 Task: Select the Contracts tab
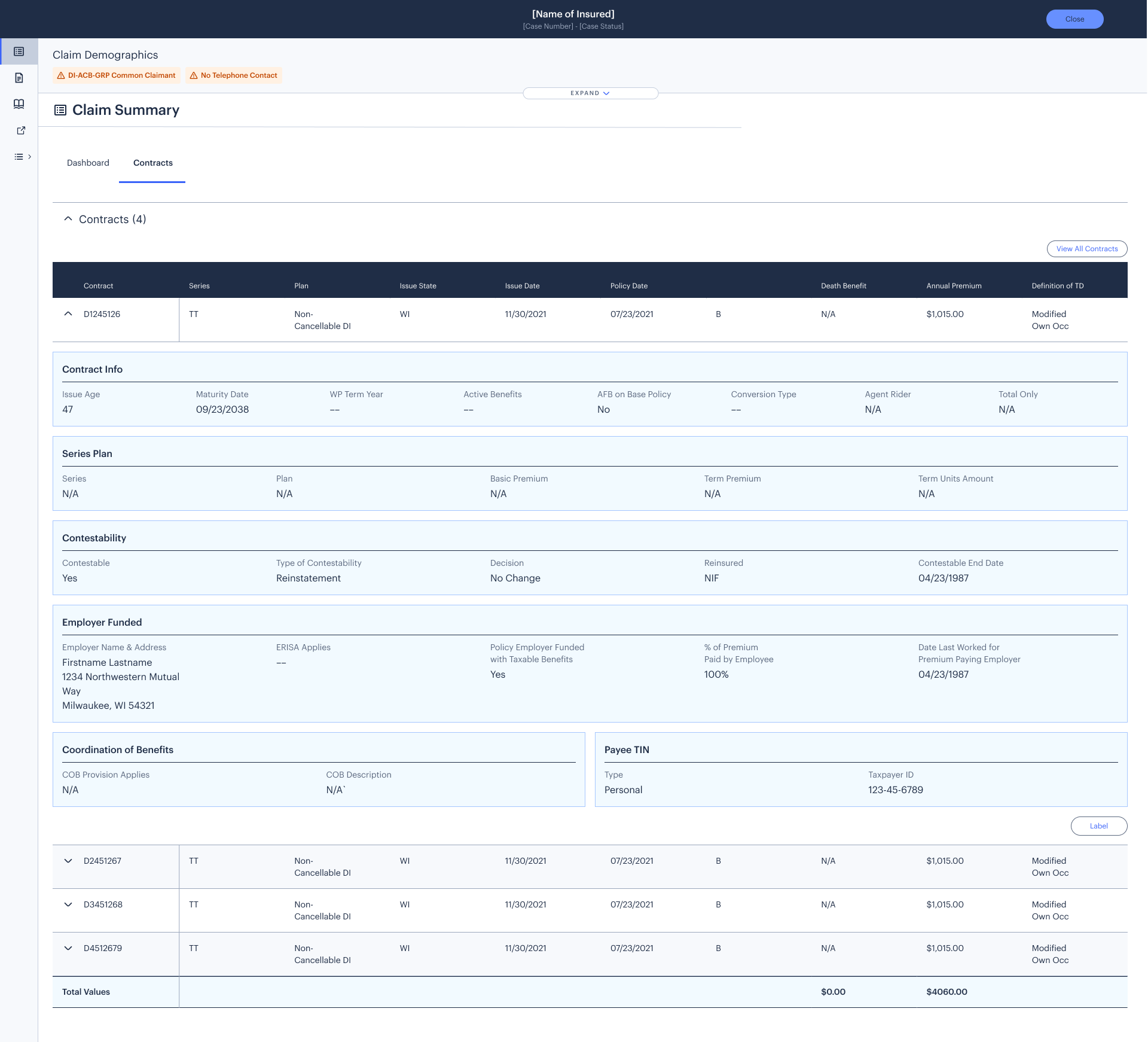153,163
